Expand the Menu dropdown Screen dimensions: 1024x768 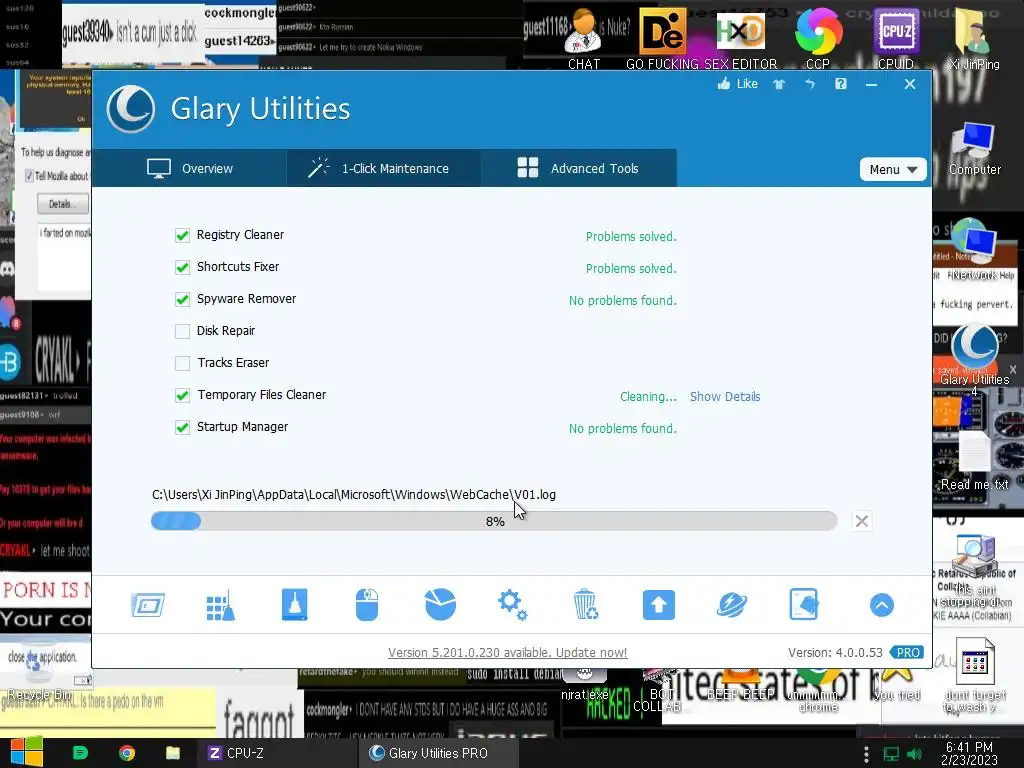click(x=893, y=170)
